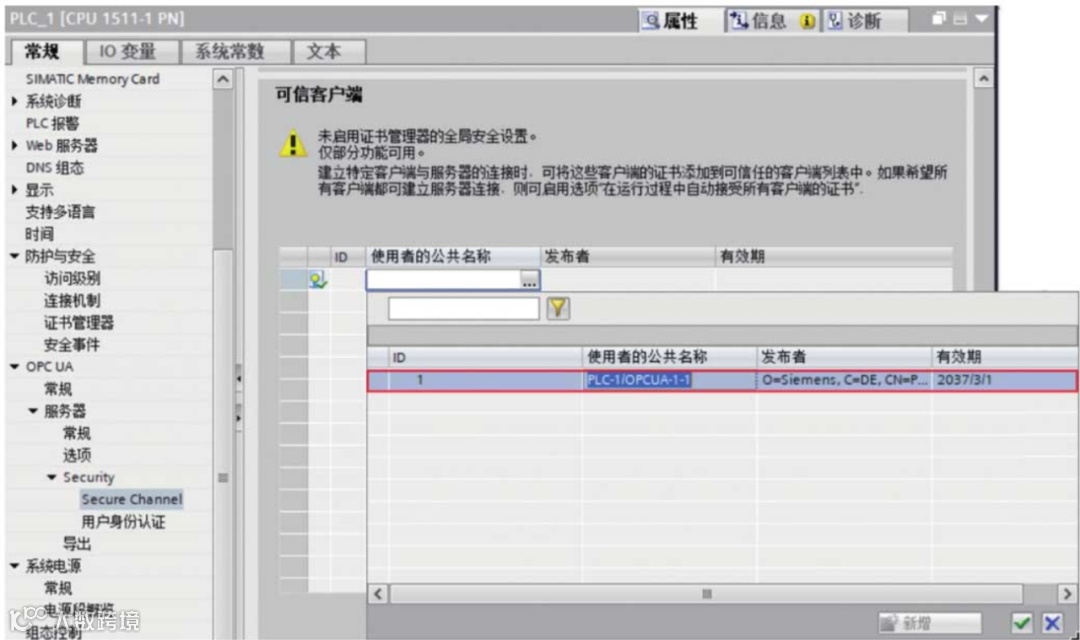Viewport: 1080px width, 640px height.
Task: Expand the 系统诊断 tree node
Action: 14,101
